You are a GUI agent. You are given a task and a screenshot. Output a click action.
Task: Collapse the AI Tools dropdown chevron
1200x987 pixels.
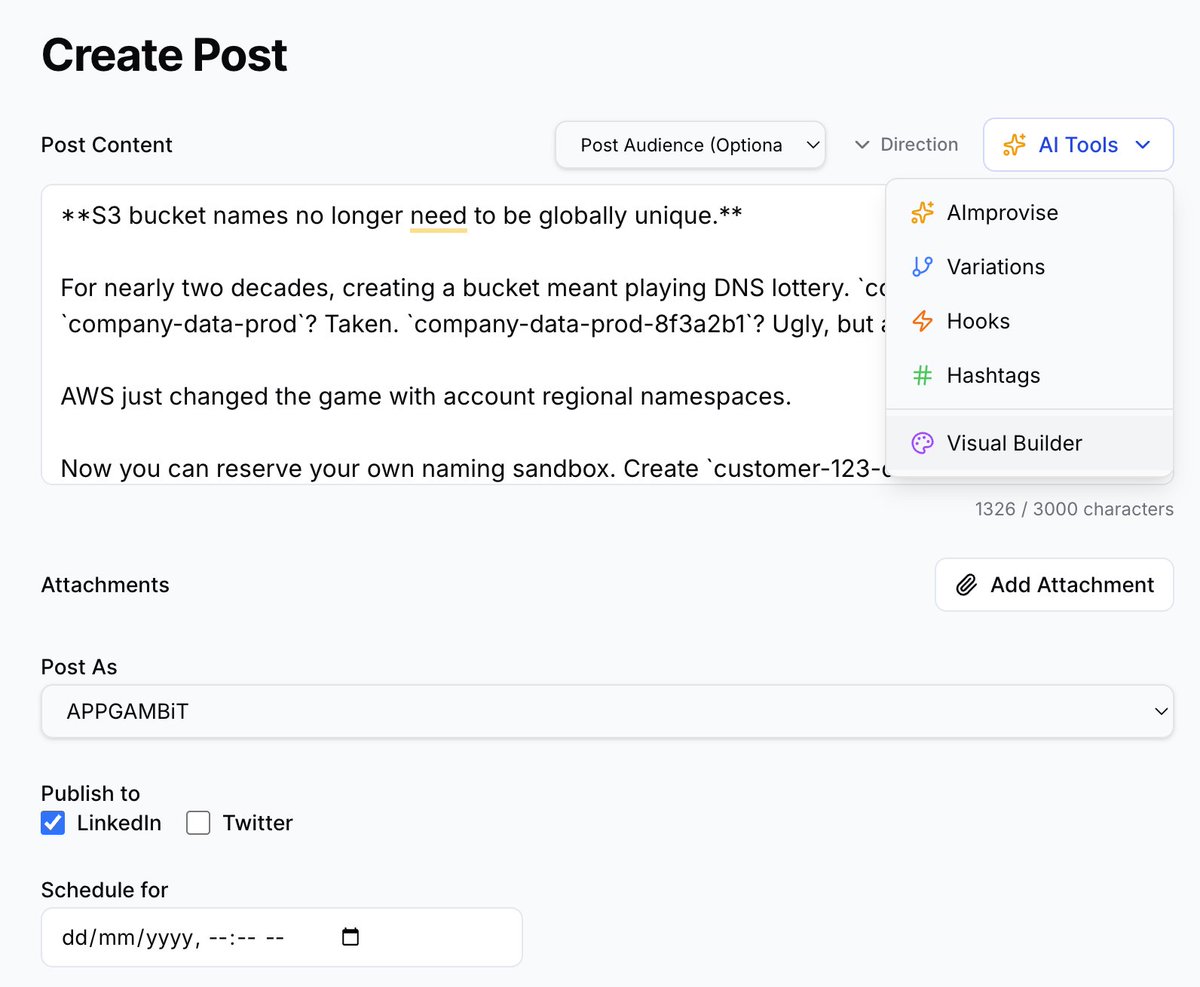tap(1143, 145)
